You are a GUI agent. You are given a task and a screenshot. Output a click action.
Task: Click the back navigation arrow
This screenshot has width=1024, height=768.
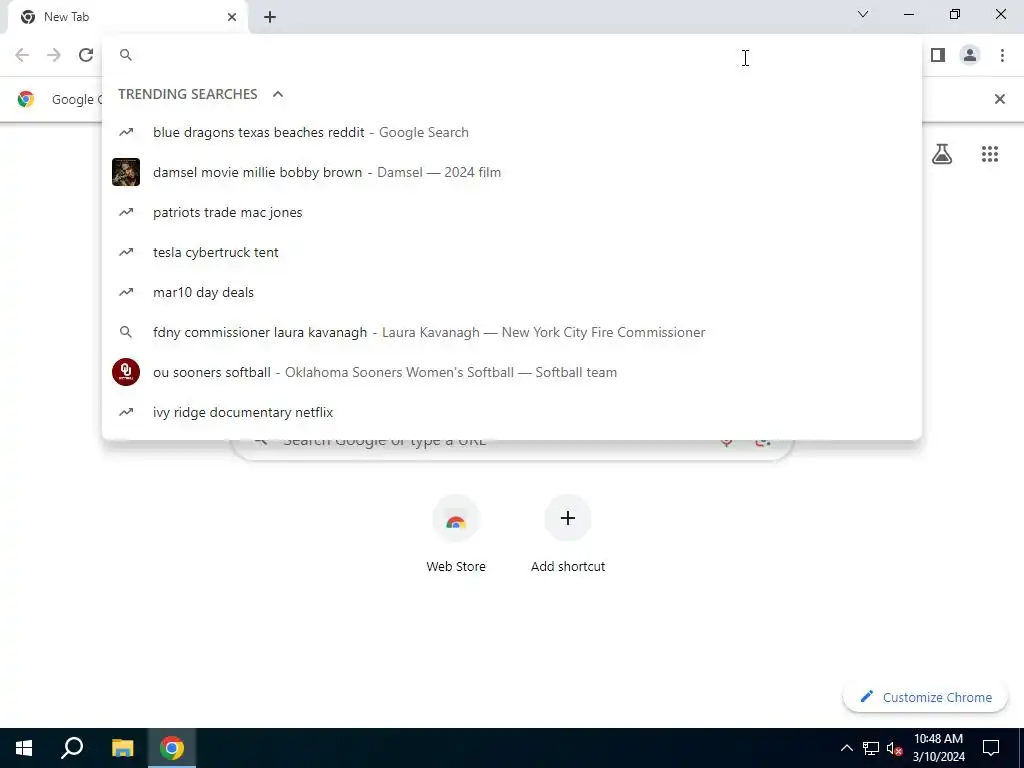(x=22, y=55)
